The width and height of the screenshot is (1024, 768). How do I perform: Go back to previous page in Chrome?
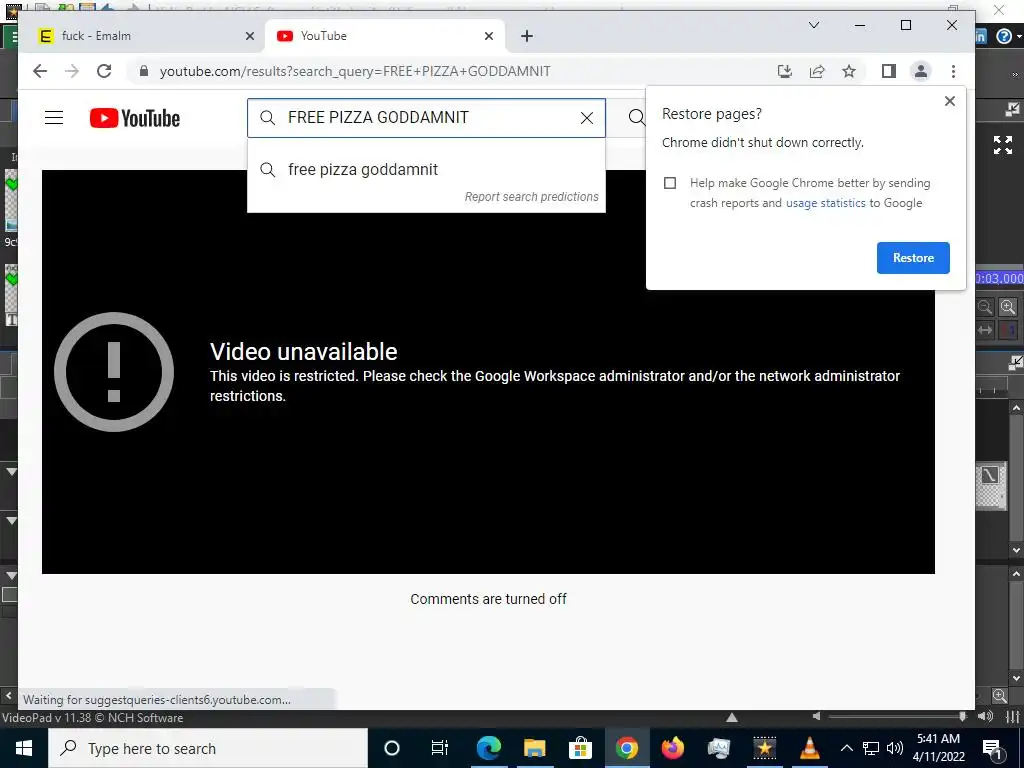pos(40,71)
